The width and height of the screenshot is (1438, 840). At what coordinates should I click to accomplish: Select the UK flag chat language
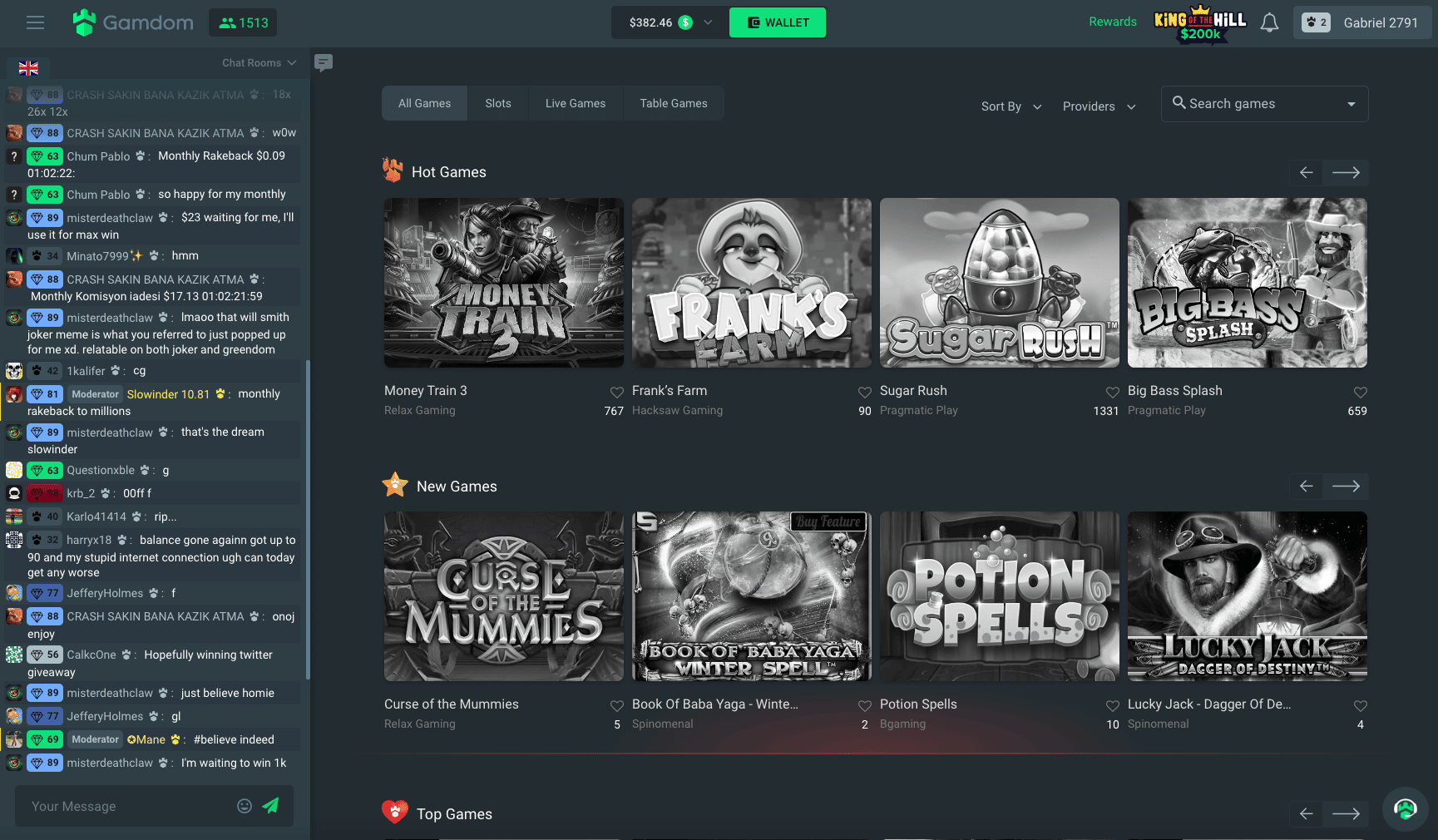tap(28, 68)
